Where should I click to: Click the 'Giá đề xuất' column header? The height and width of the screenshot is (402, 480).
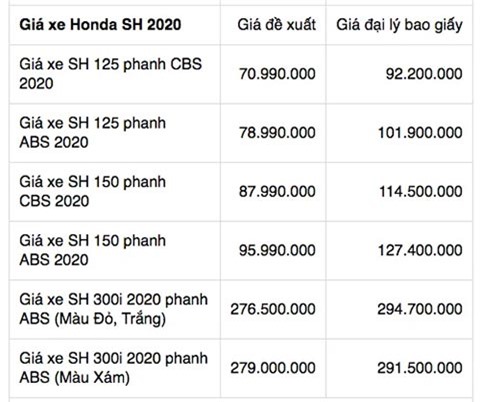click(x=276, y=25)
